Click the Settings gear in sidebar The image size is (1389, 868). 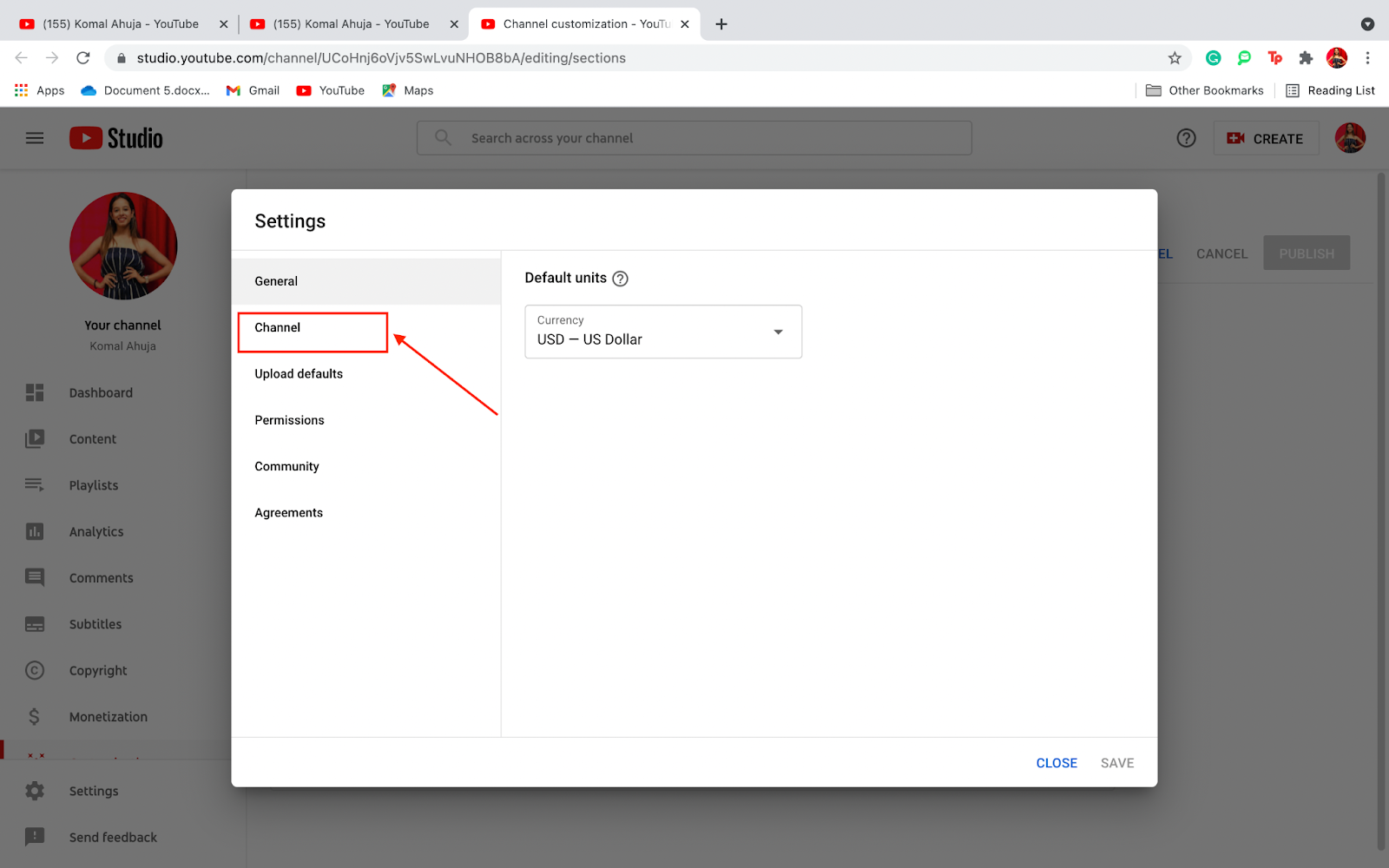click(35, 791)
